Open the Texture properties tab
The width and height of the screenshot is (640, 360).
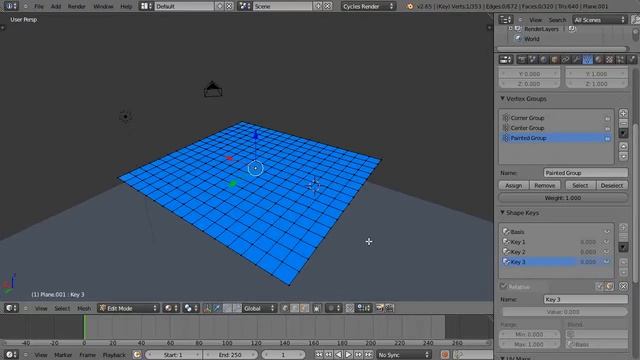tap(610, 60)
